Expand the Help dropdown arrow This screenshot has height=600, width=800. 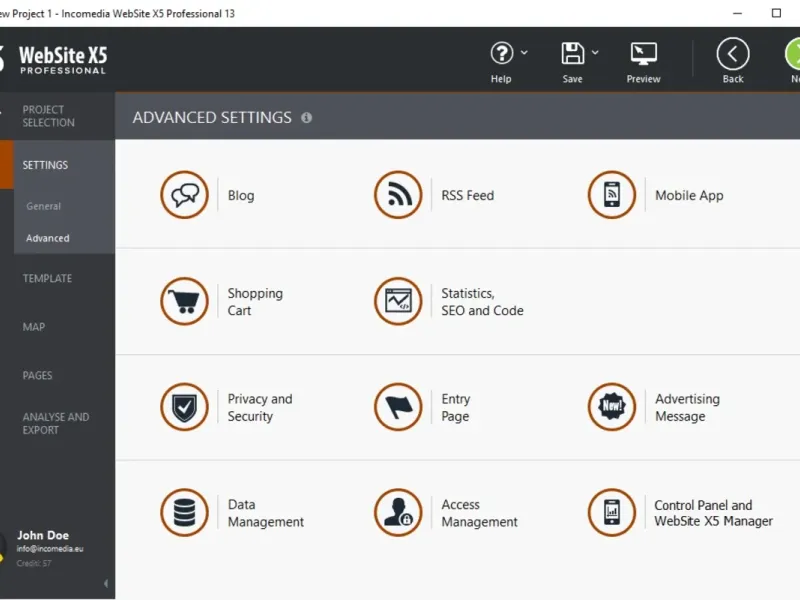pos(524,52)
